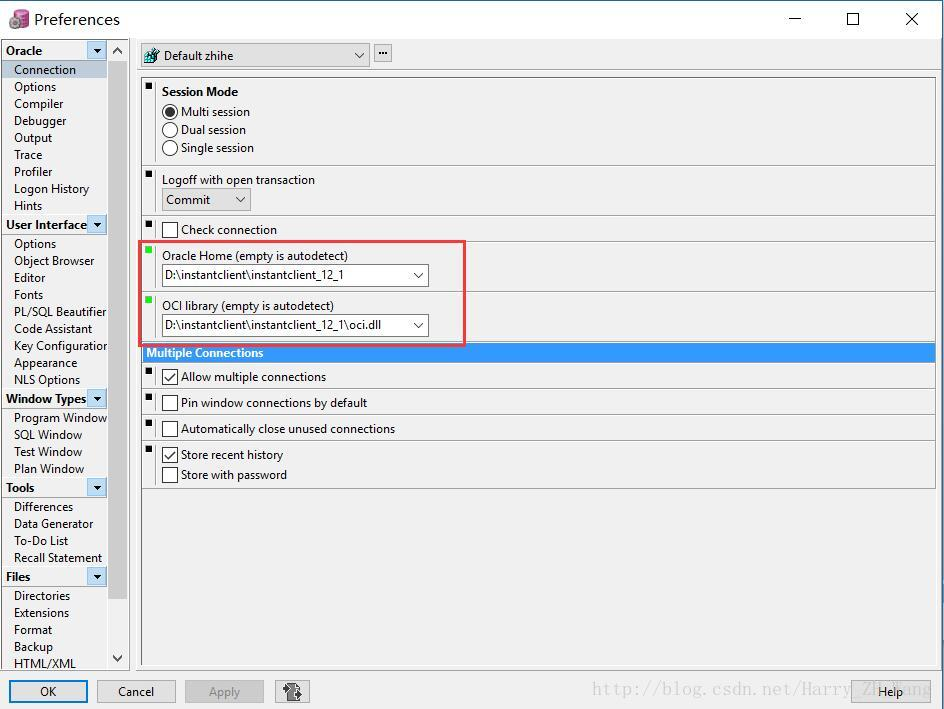Expand the OCI library path dropdown arrow
The height and width of the screenshot is (709, 944).
pos(418,326)
